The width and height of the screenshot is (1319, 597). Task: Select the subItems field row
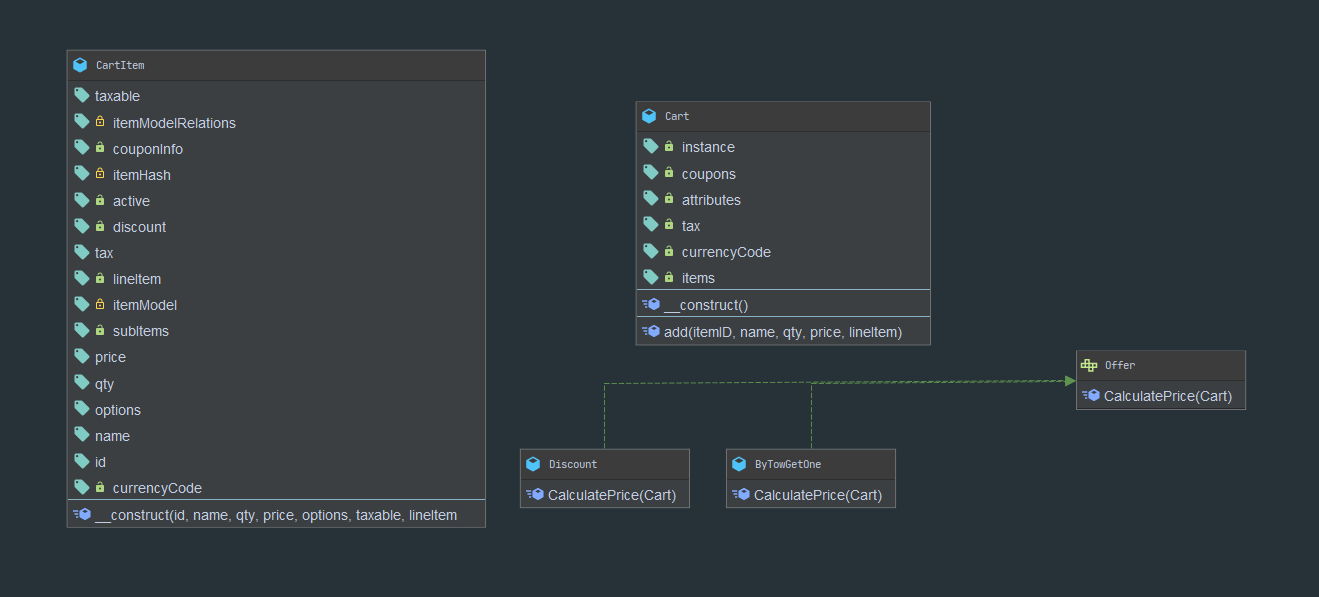coord(141,331)
